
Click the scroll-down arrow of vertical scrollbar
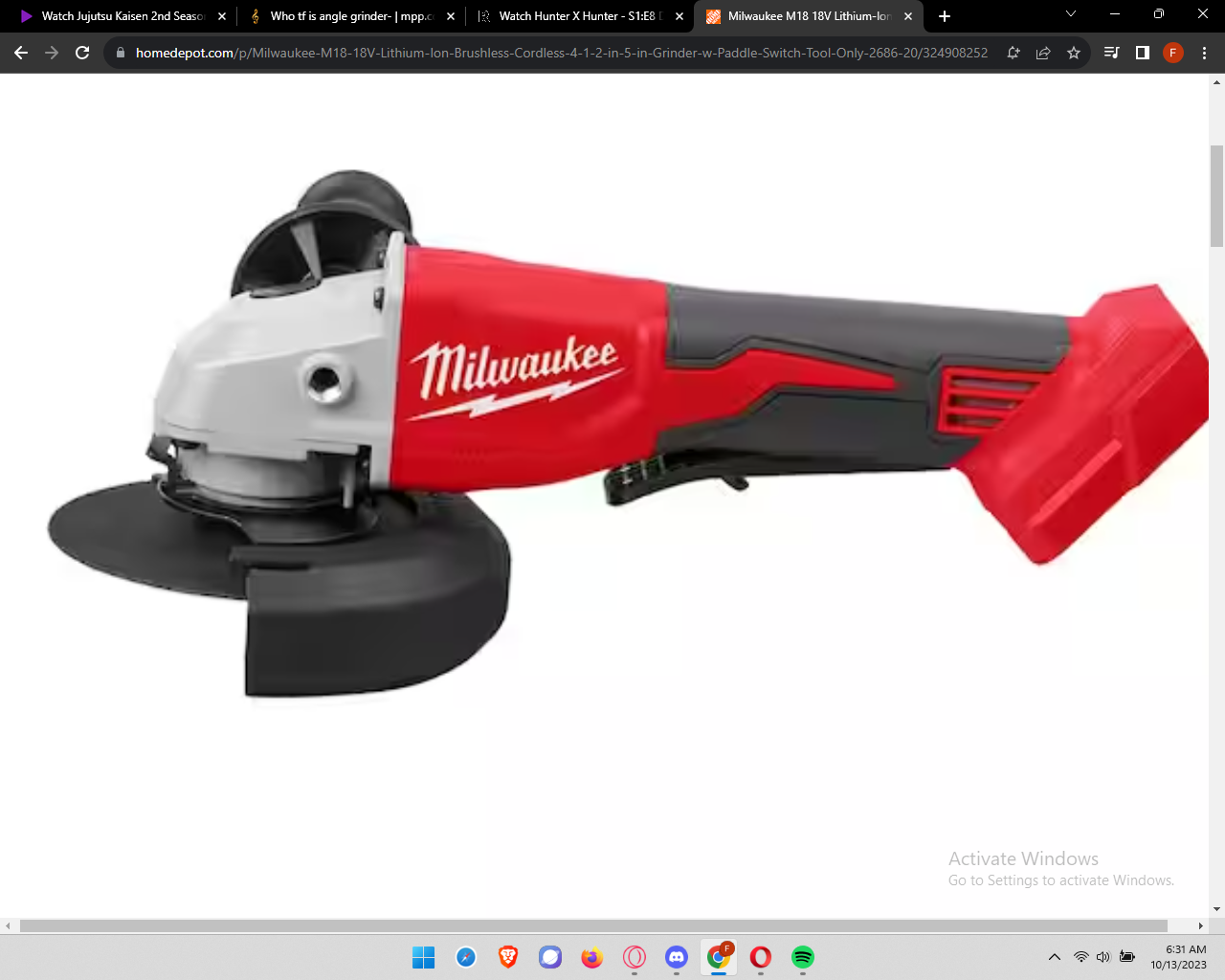pos(1216,909)
